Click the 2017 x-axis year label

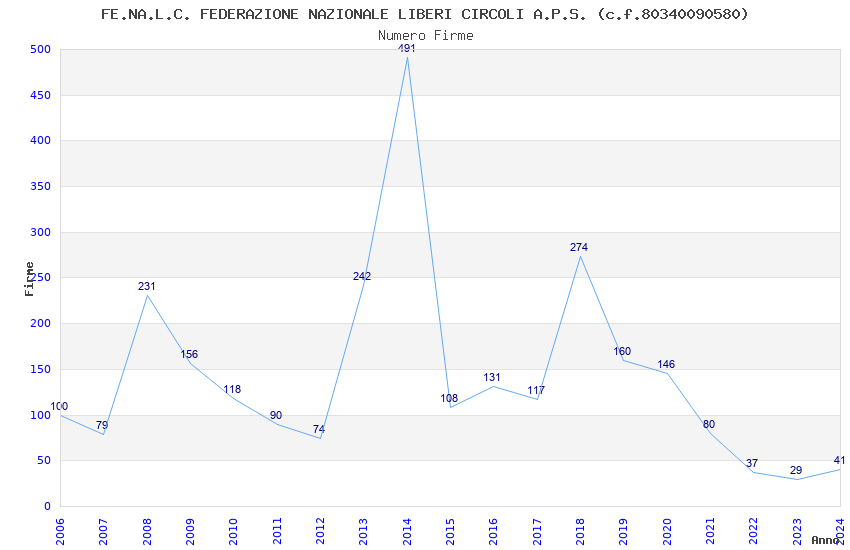click(537, 532)
